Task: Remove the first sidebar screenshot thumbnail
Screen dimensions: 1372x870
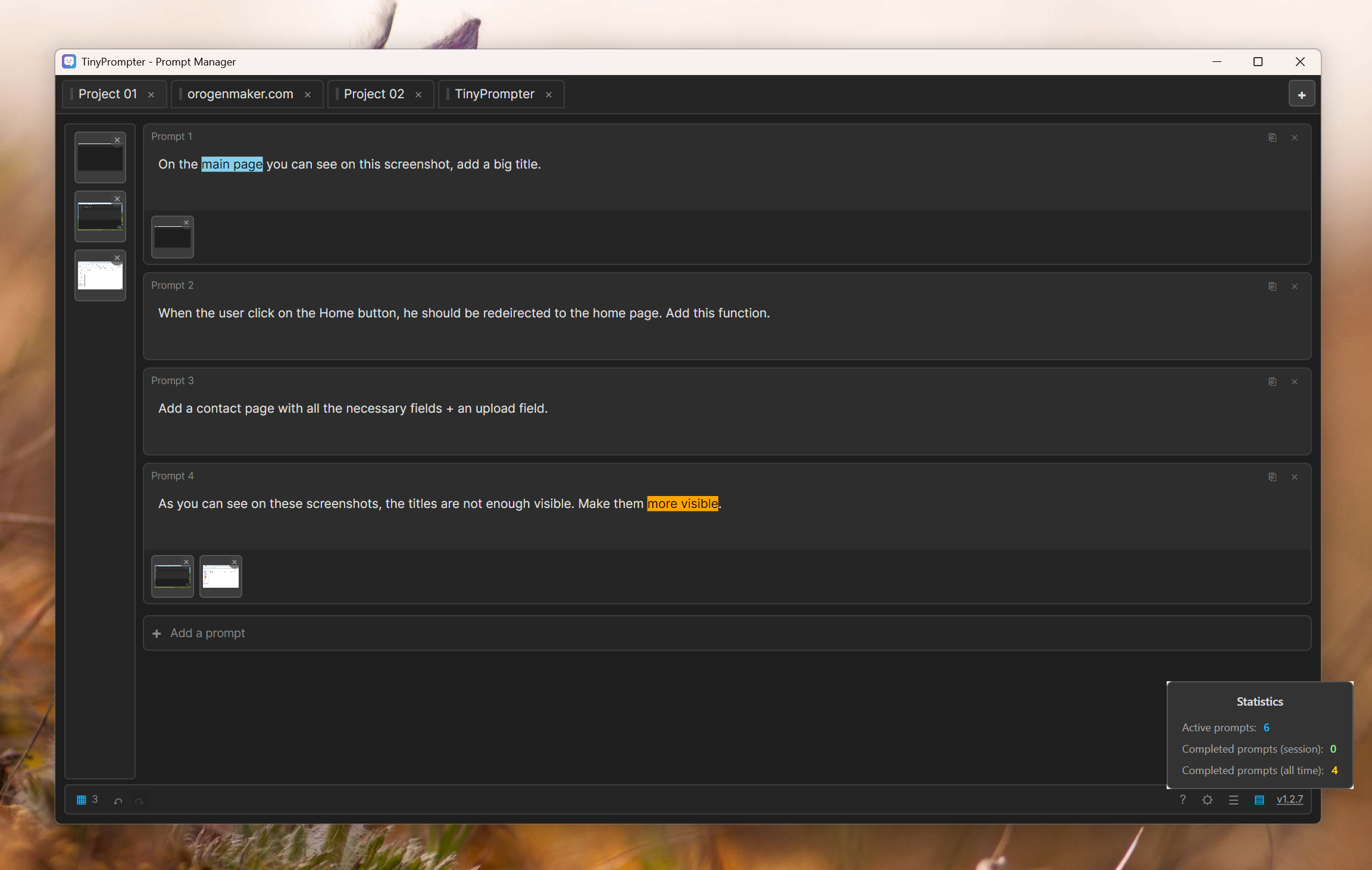Action: pyautogui.click(x=117, y=140)
